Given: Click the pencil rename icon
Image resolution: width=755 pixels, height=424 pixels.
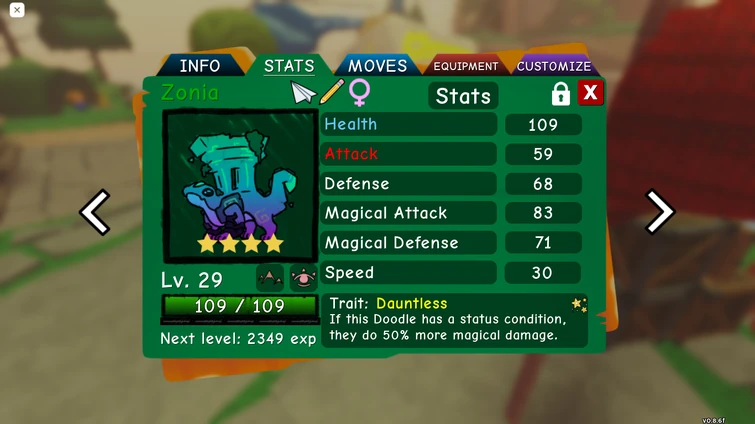Looking at the screenshot, I should pyautogui.click(x=332, y=91).
